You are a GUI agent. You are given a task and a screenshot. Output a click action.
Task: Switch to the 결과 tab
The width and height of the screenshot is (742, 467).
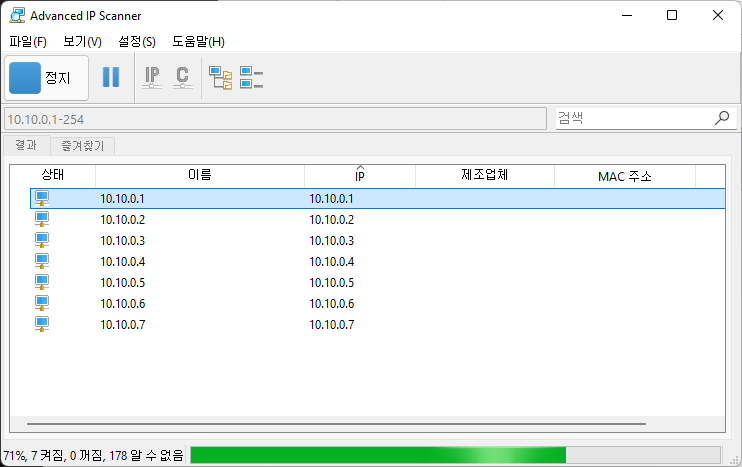click(x=26, y=145)
